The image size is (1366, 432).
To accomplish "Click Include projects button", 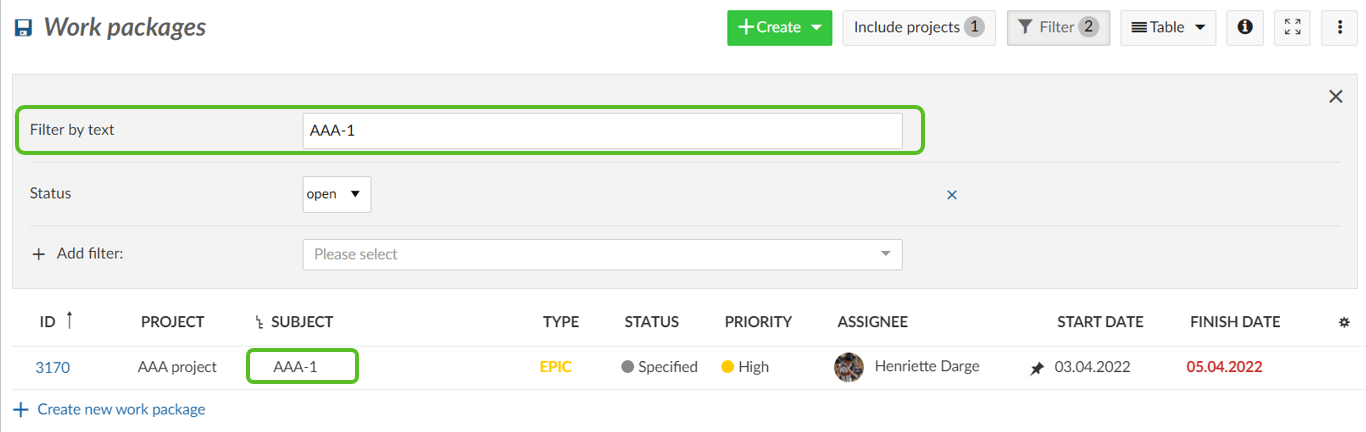I will [x=918, y=27].
